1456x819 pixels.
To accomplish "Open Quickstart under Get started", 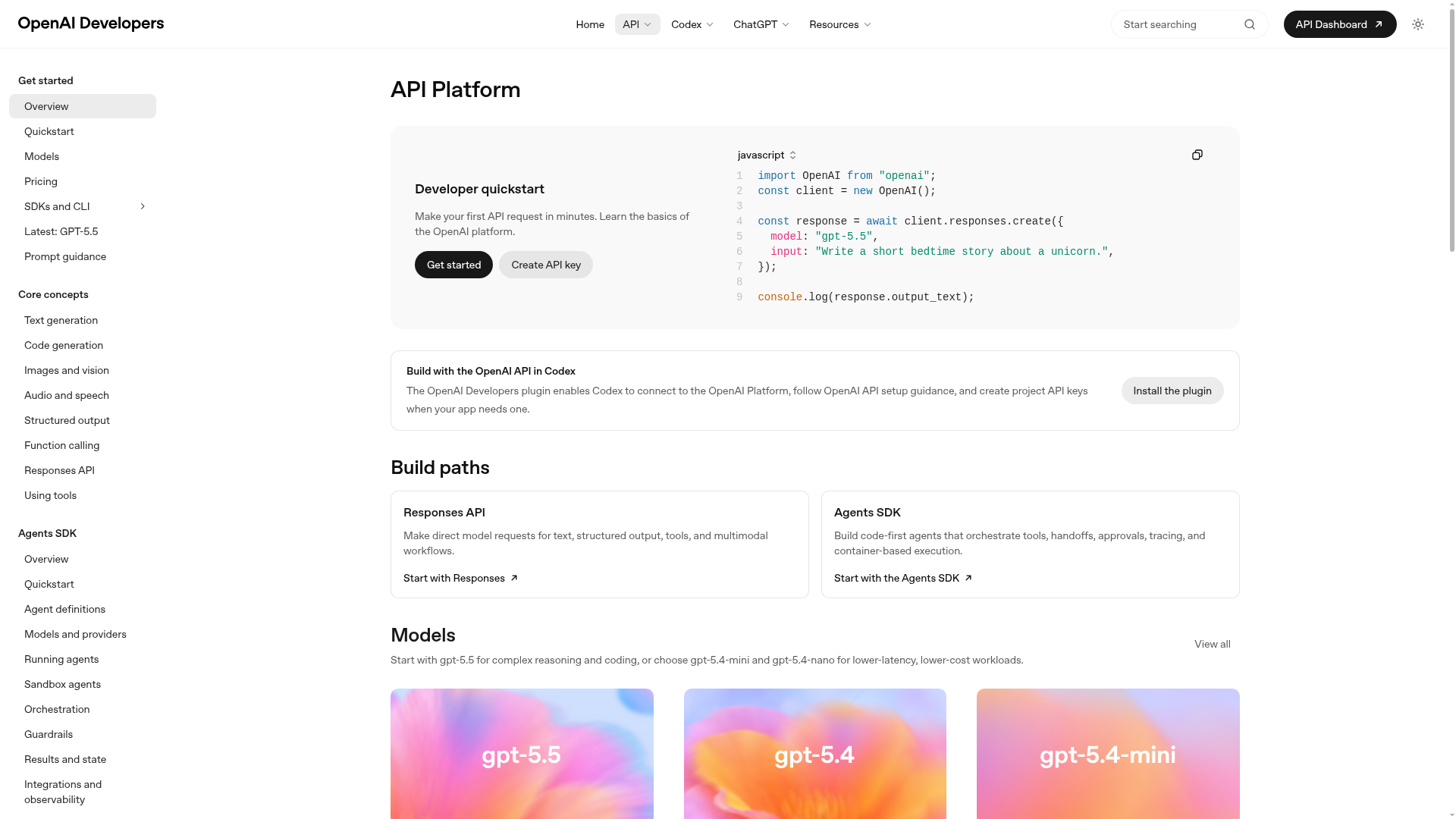I will coord(83,131).
